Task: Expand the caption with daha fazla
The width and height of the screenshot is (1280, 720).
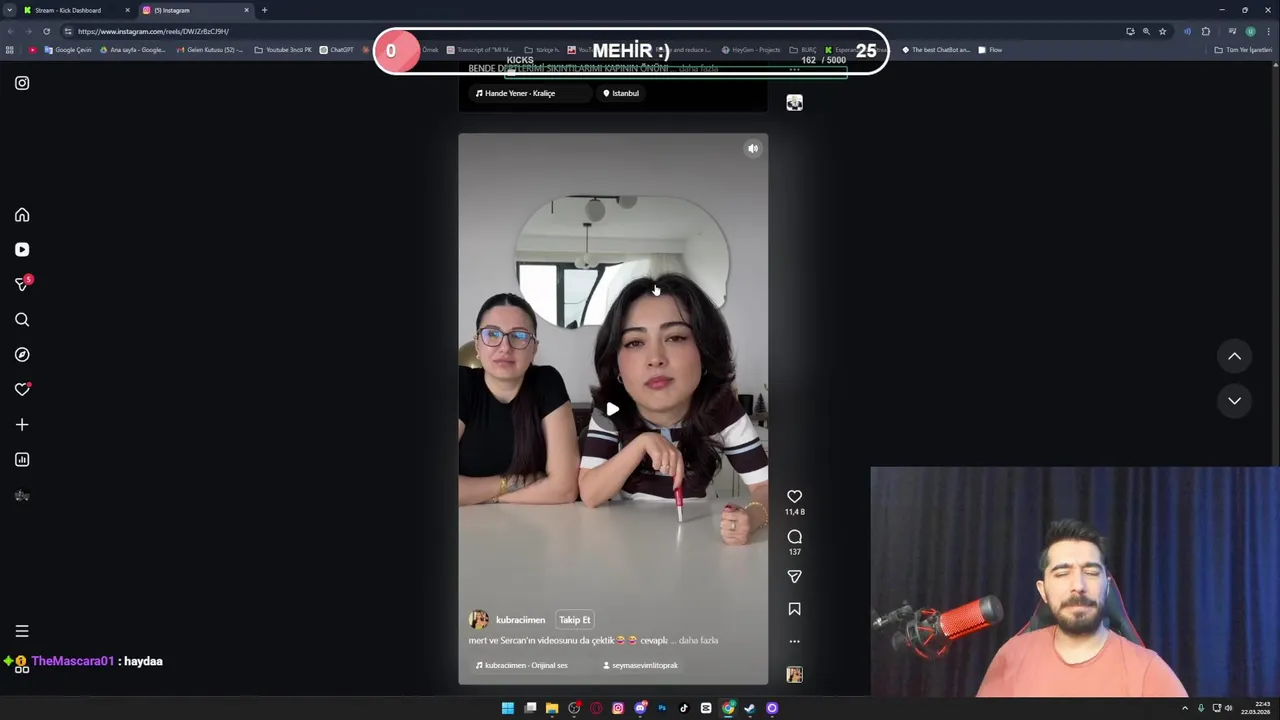Action: 698,641
